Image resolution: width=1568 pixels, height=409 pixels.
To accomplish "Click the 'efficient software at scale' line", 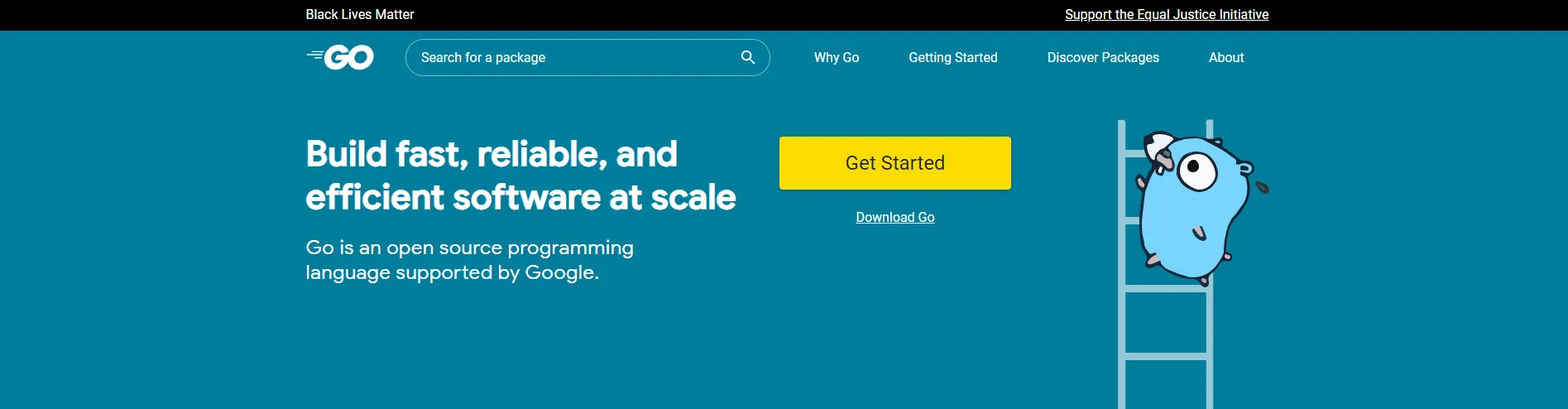I will [x=520, y=197].
